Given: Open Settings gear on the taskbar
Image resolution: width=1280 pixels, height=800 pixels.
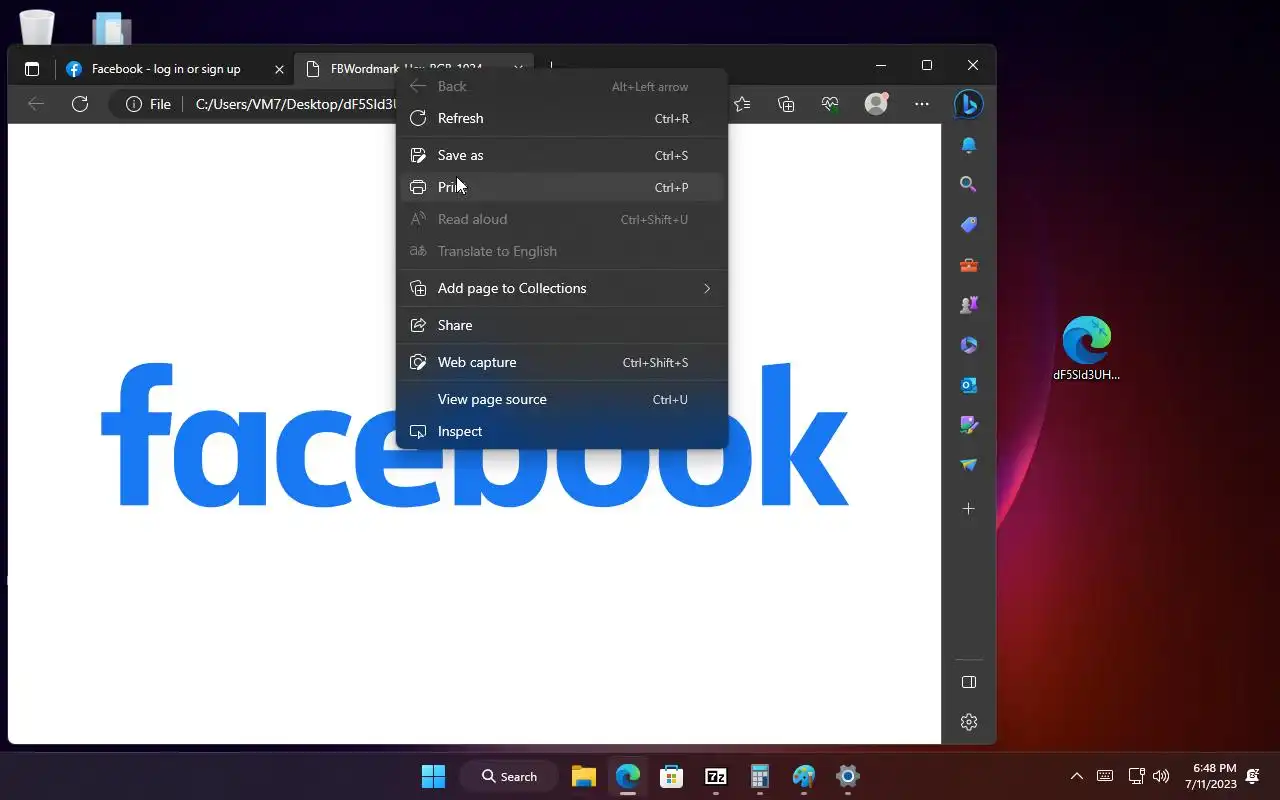Looking at the screenshot, I should 848,776.
